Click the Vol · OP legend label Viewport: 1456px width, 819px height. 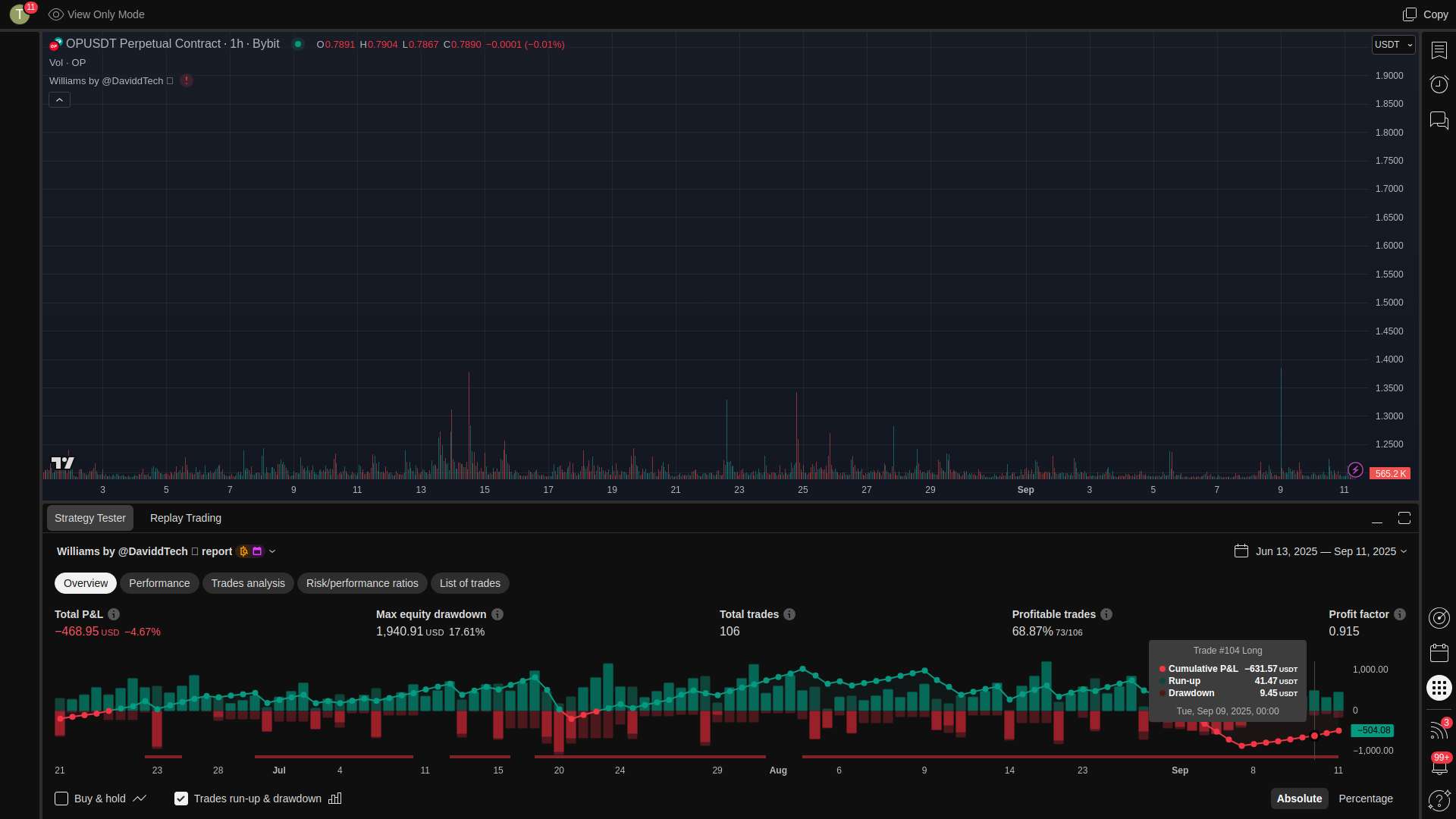pyautogui.click(x=67, y=63)
